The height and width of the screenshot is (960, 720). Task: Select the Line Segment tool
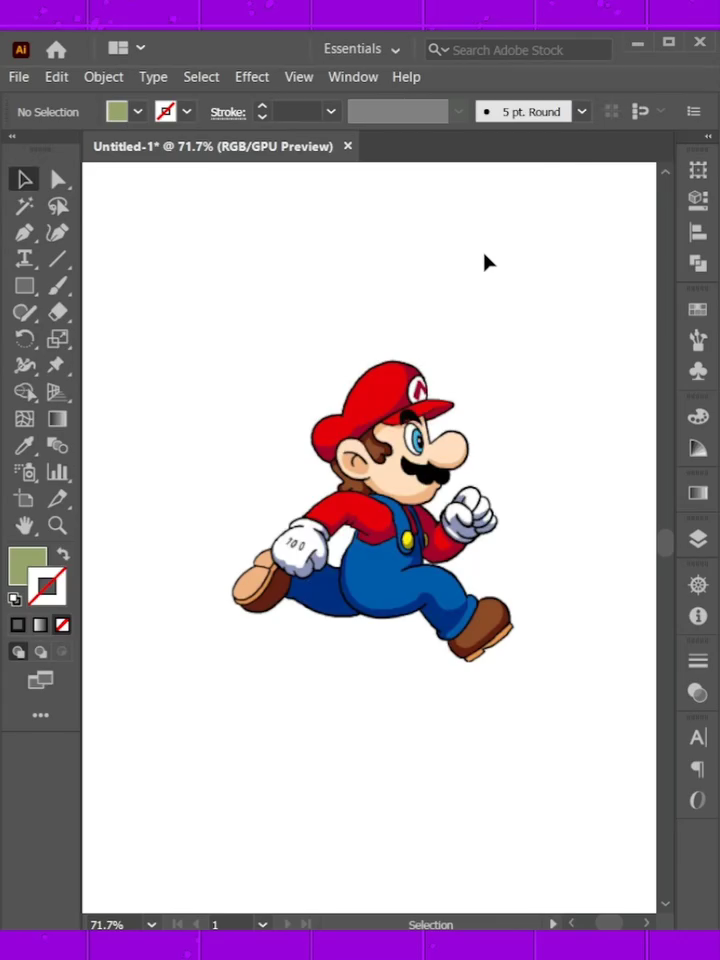point(58,259)
